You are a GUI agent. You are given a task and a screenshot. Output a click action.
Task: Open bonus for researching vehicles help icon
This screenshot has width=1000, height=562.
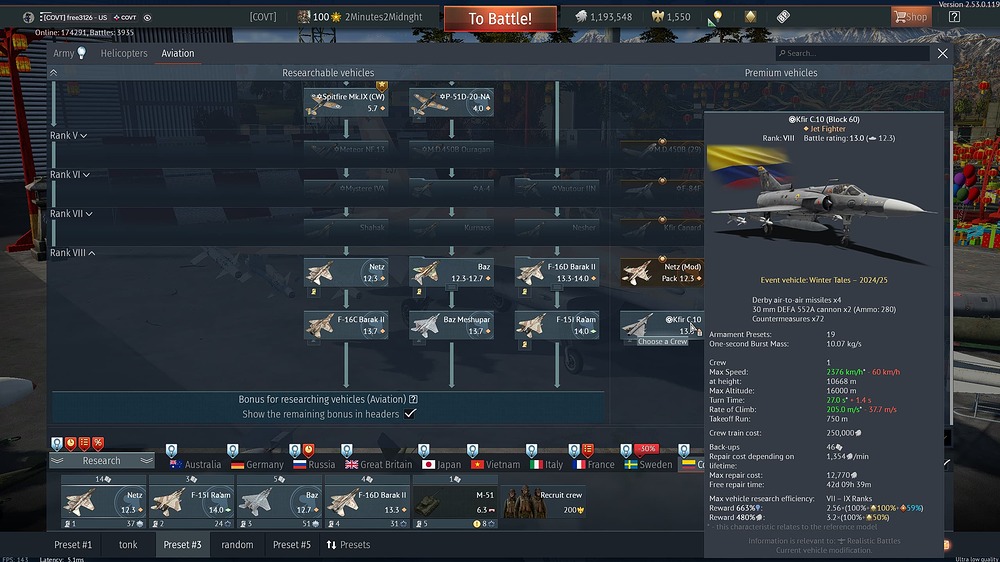point(413,399)
